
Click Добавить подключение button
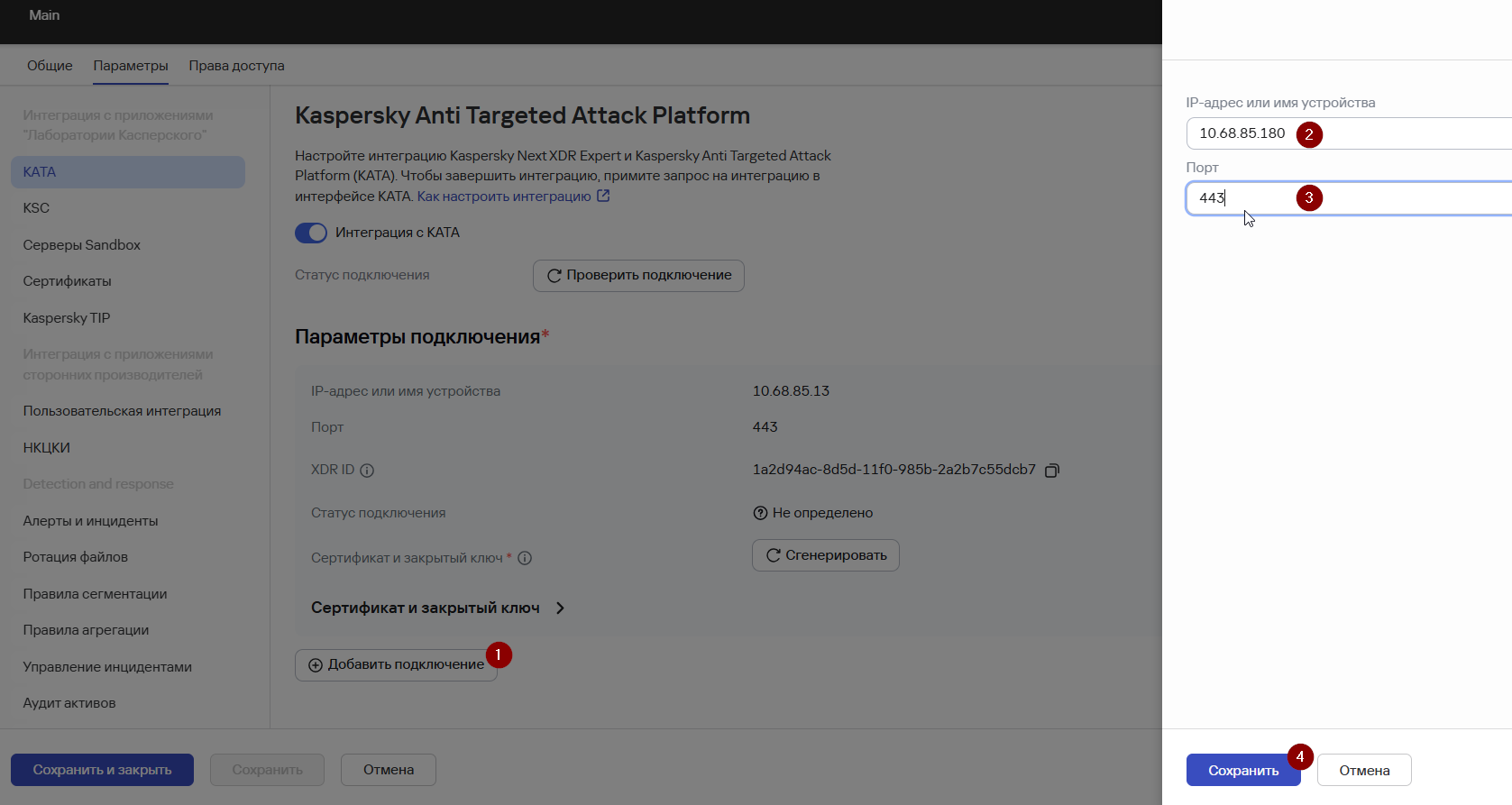coord(396,665)
